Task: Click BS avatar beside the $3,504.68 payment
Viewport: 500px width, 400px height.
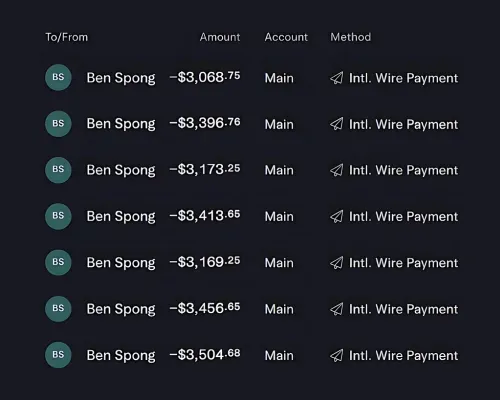Action: tap(58, 355)
